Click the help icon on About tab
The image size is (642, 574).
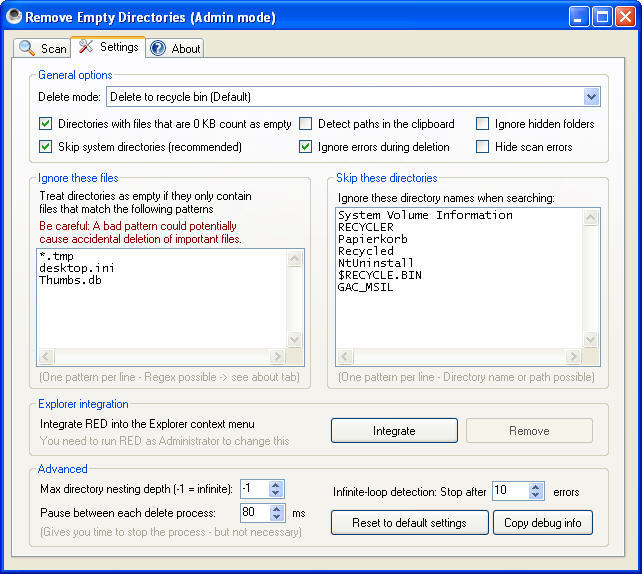click(x=158, y=48)
